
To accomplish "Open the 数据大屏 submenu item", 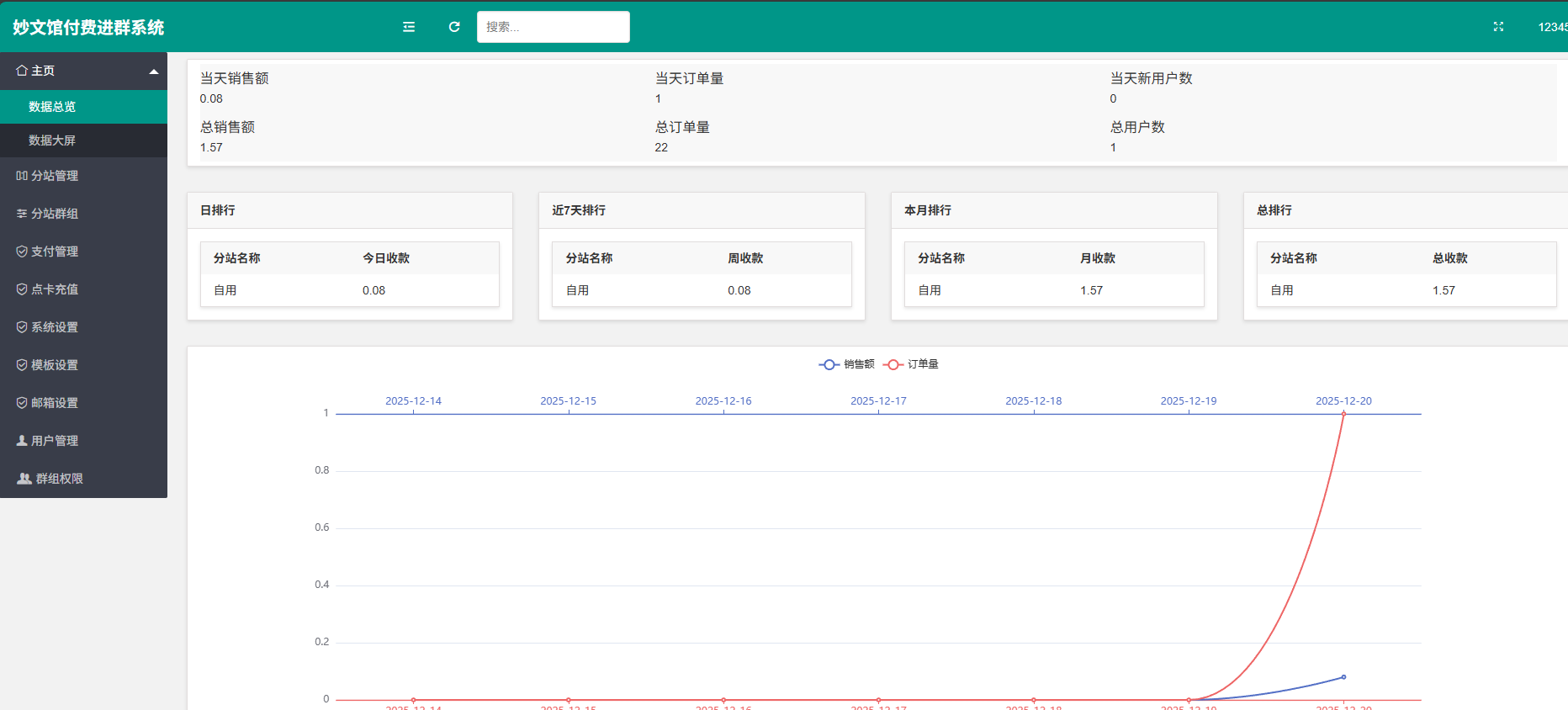I will 52,140.
